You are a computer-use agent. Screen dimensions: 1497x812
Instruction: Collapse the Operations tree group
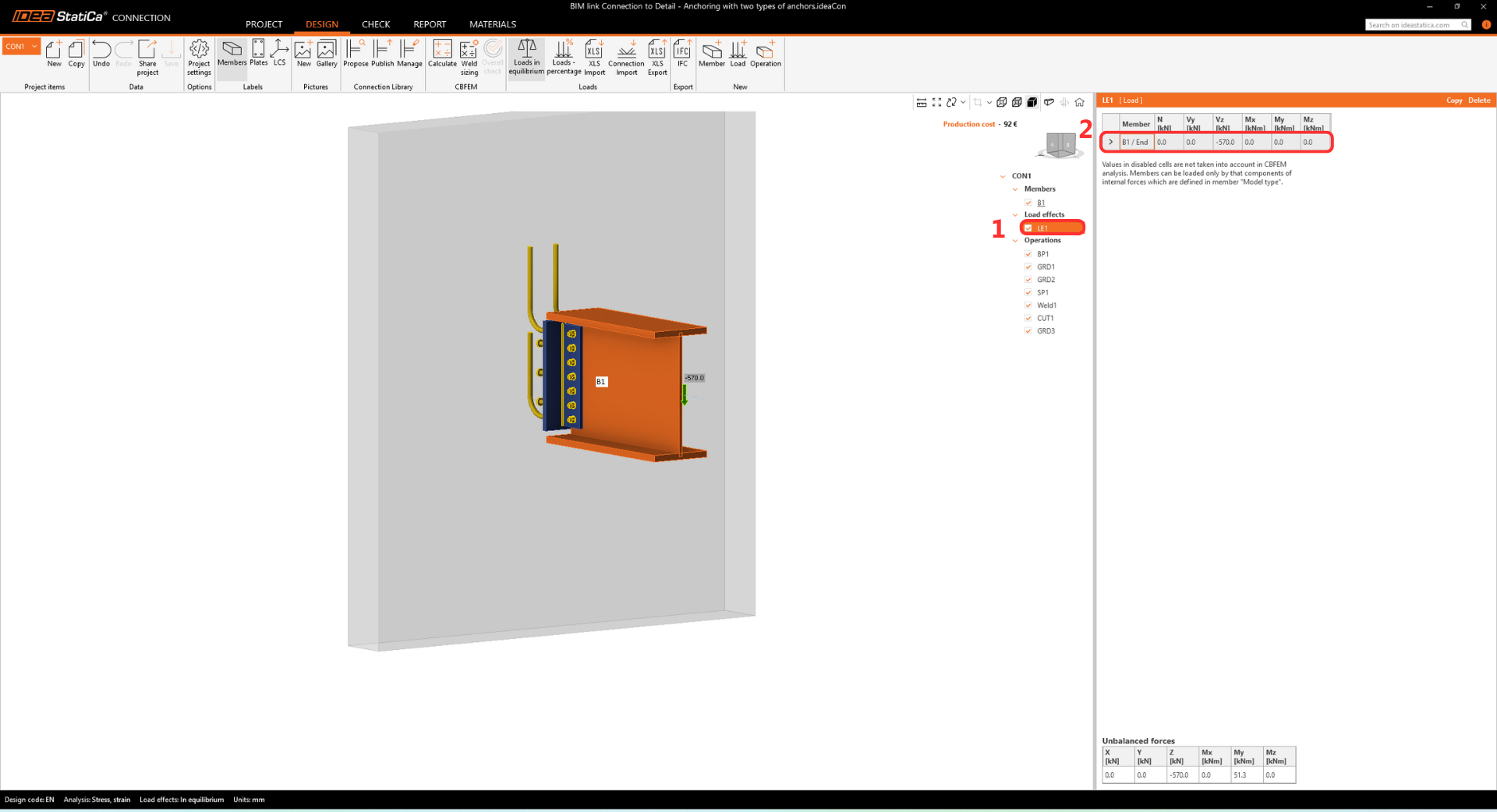click(1015, 241)
